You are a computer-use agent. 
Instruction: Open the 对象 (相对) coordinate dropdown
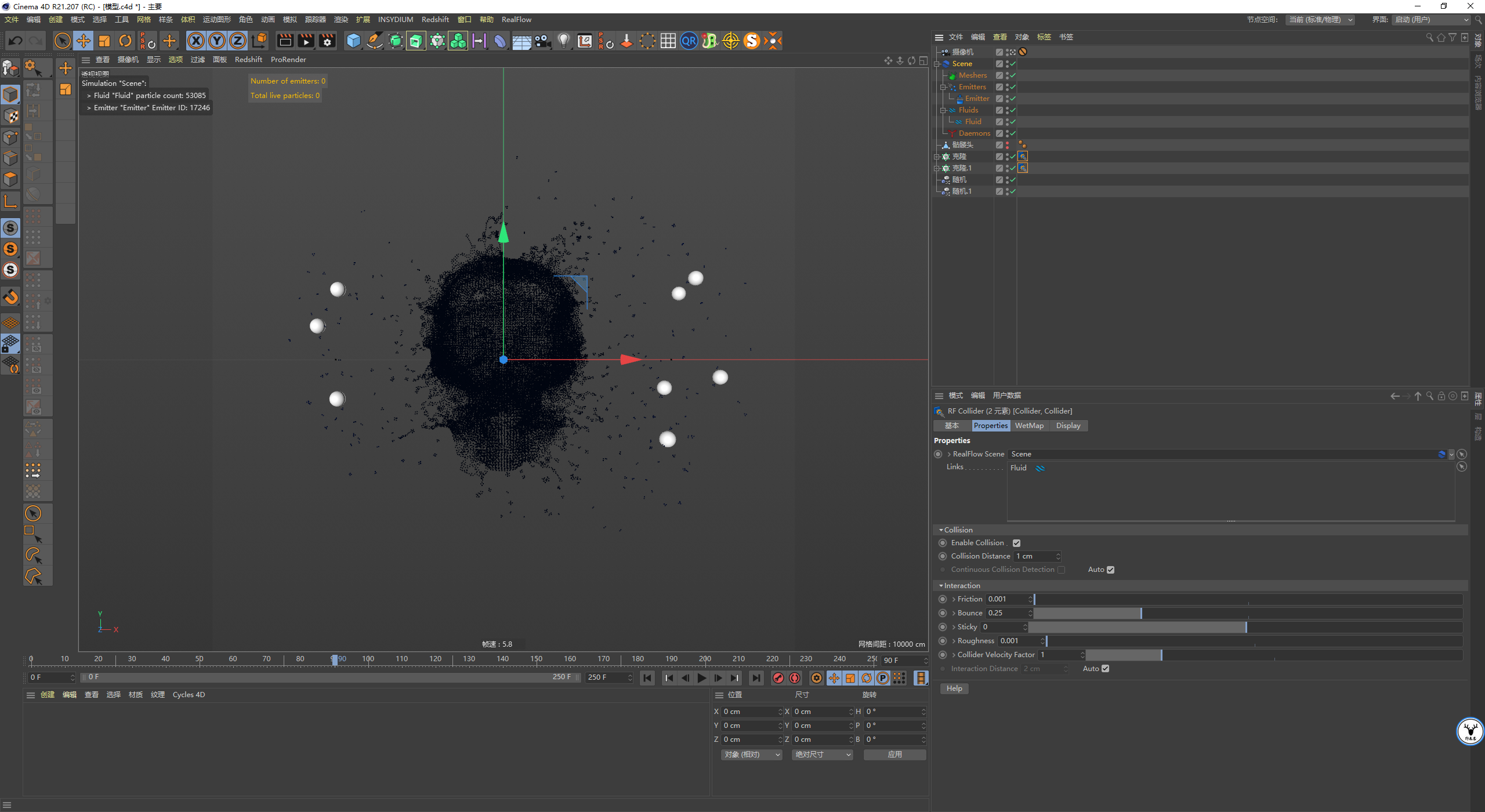752,755
